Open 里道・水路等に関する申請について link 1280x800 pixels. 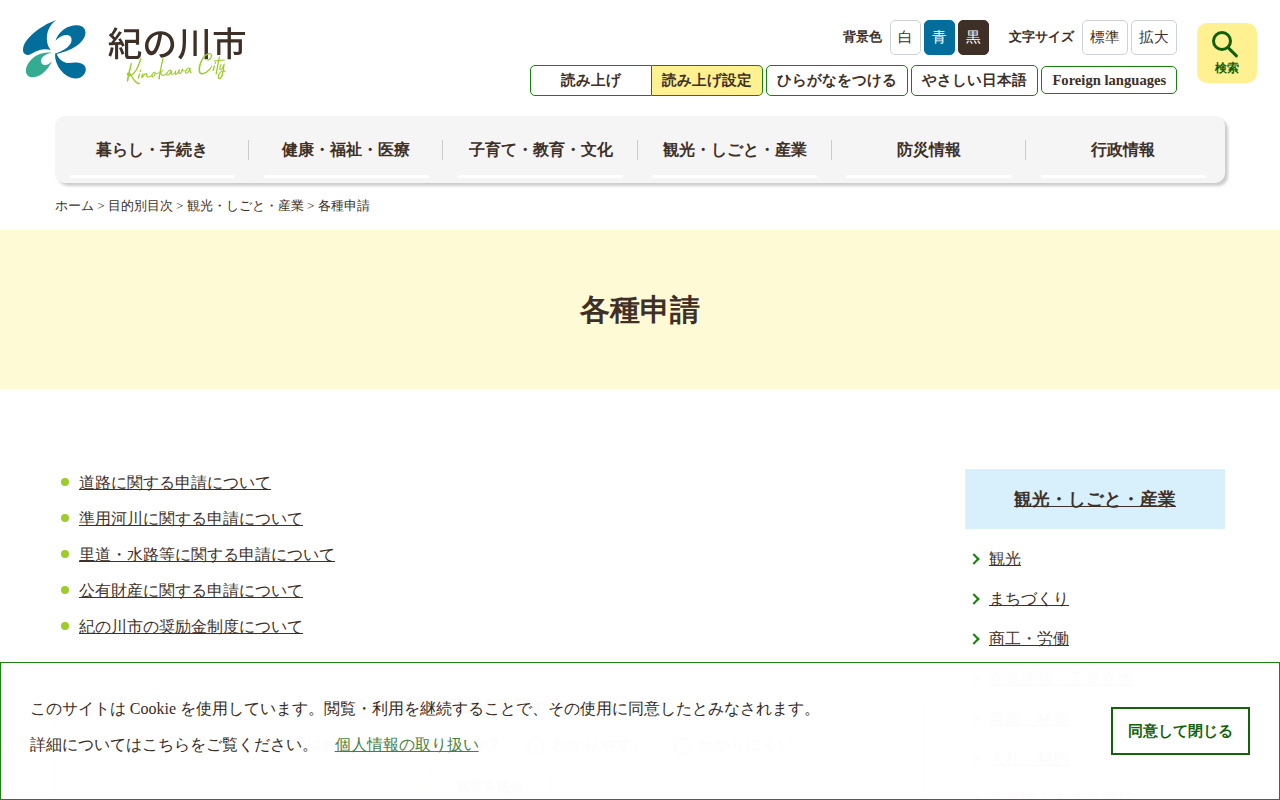point(207,555)
